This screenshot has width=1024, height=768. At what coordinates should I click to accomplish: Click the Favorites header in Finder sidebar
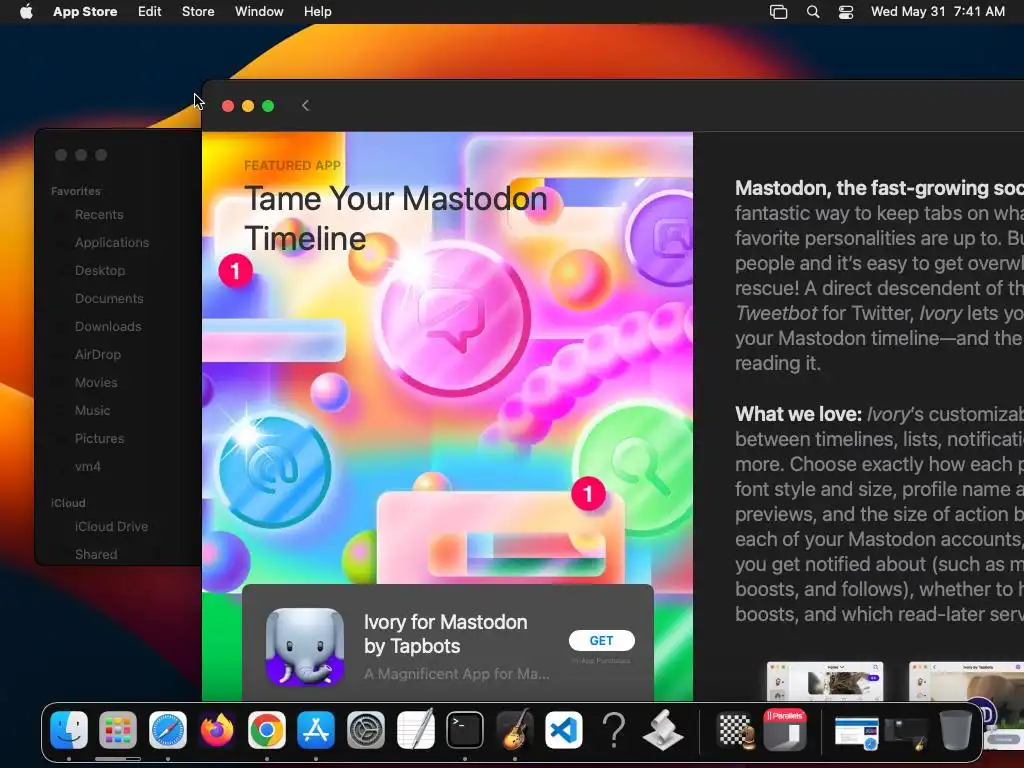click(76, 191)
